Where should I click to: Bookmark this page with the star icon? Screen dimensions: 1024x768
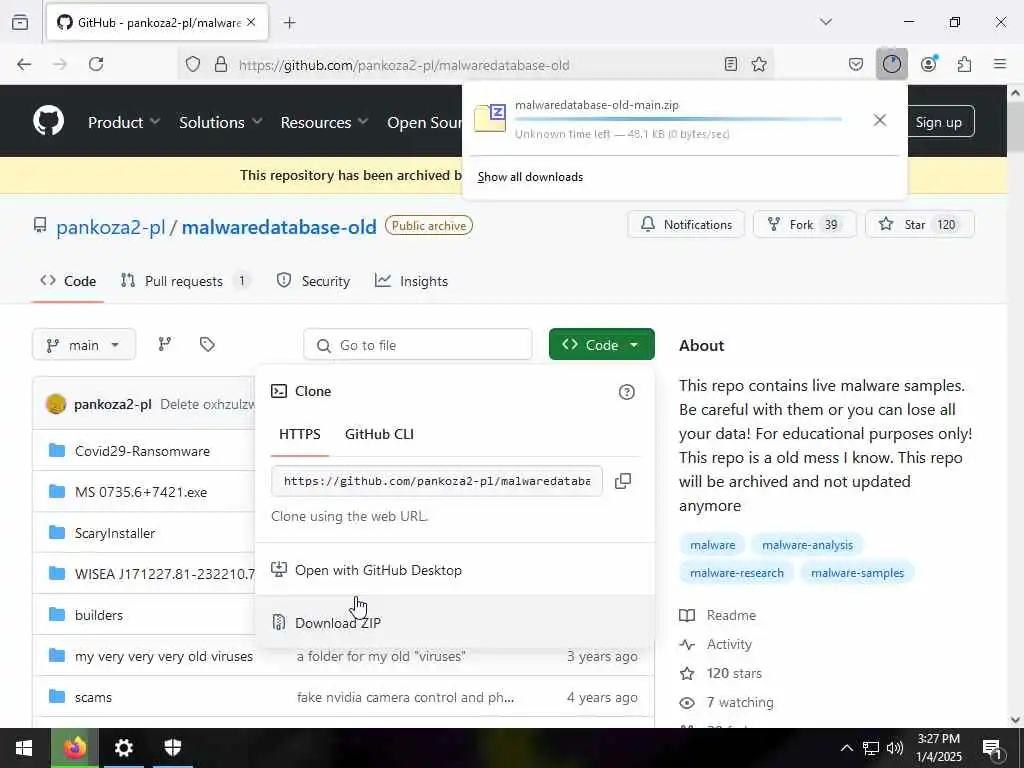pos(758,64)
